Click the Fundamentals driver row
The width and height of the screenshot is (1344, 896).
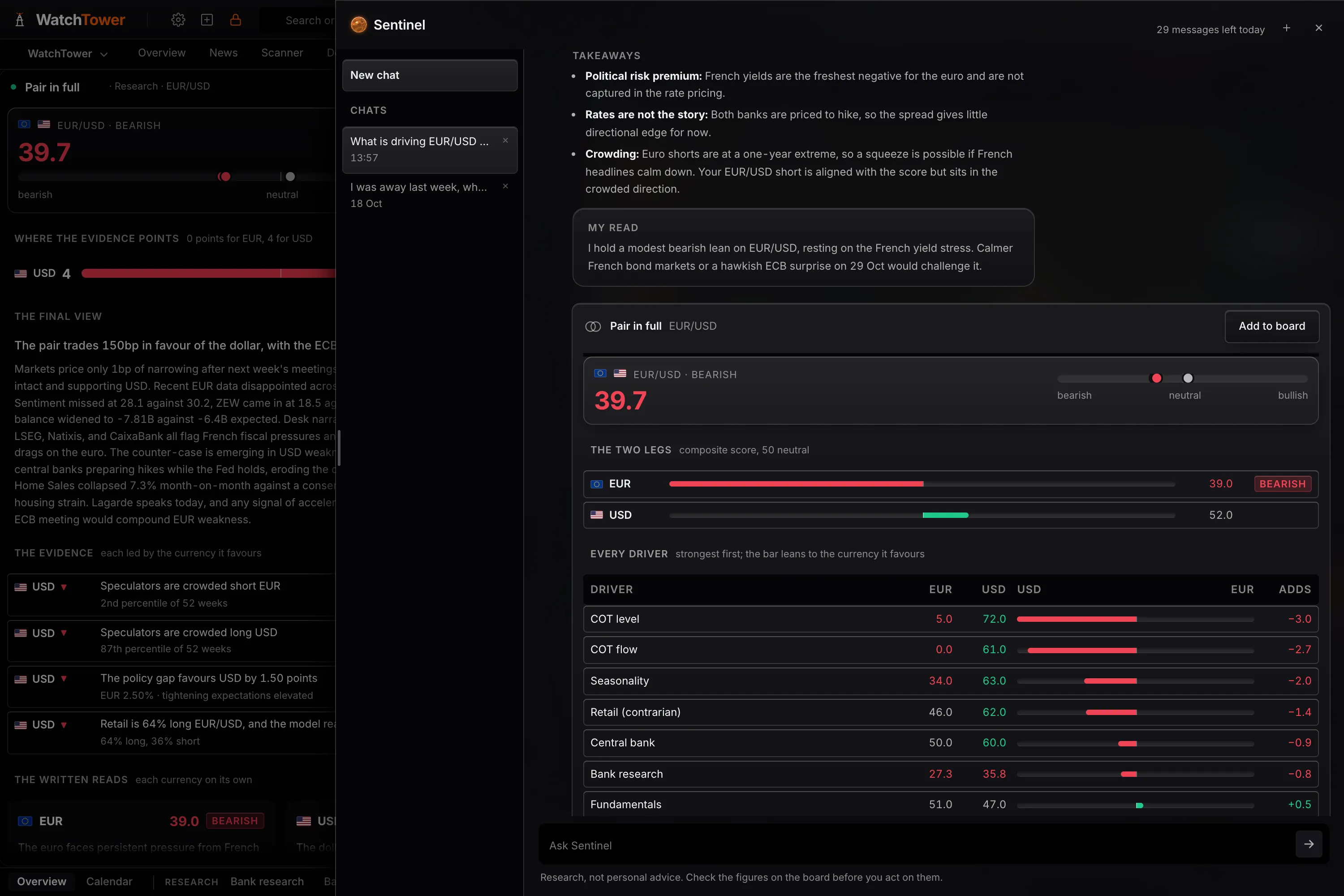pos(951,804)
